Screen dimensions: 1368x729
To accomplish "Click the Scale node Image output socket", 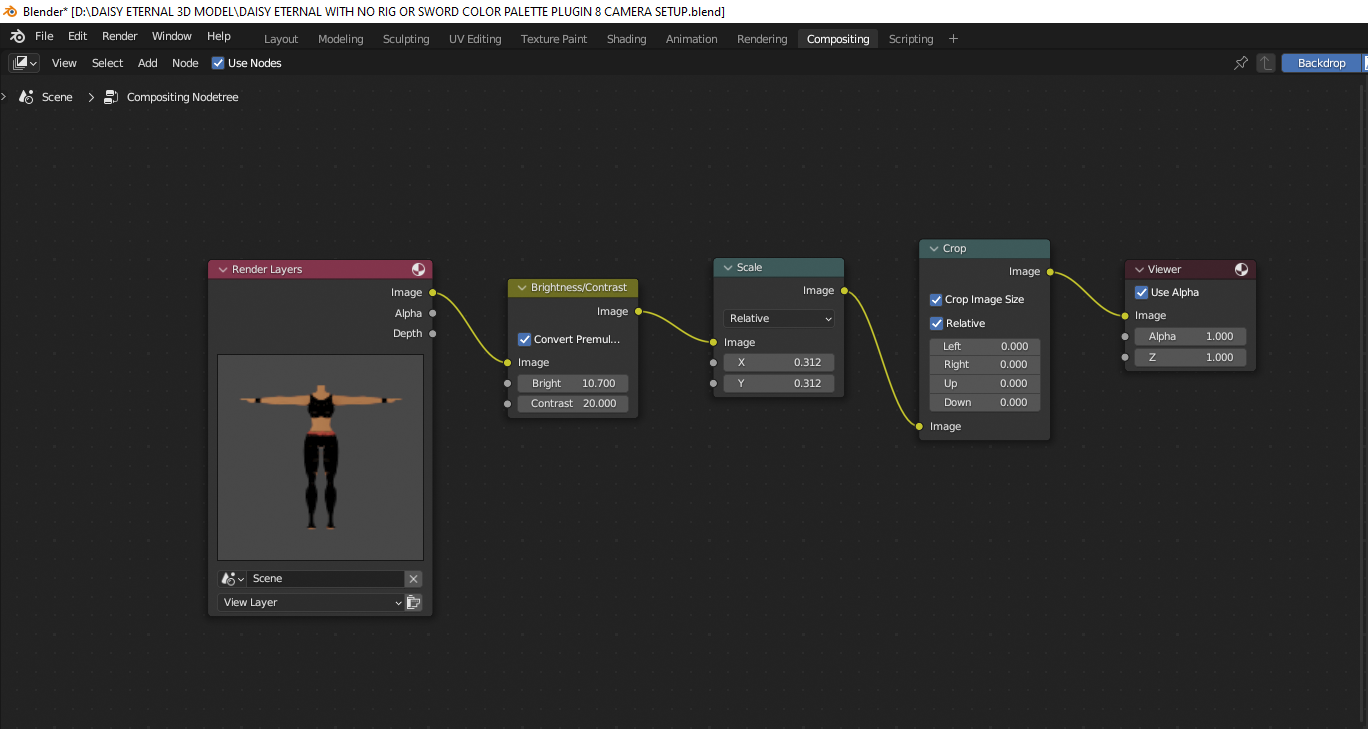I will [844, 291].
